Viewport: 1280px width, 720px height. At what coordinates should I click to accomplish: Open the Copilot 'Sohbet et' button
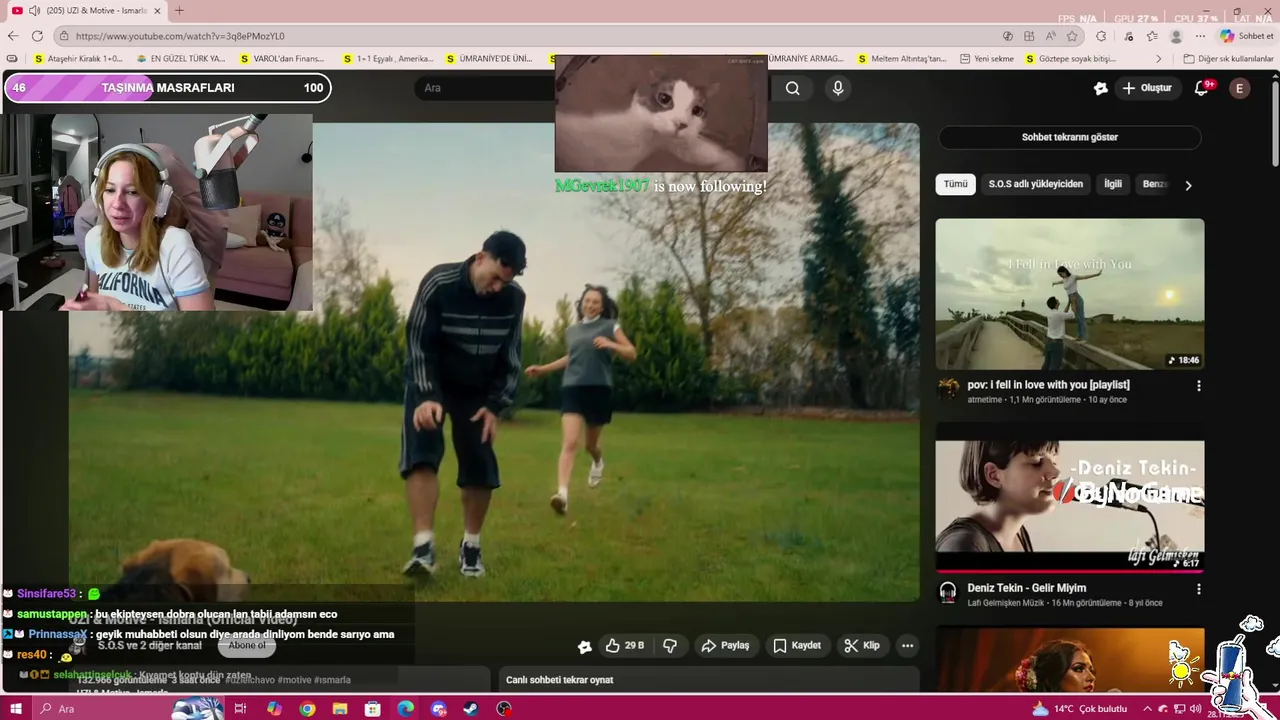(1246, 36)
